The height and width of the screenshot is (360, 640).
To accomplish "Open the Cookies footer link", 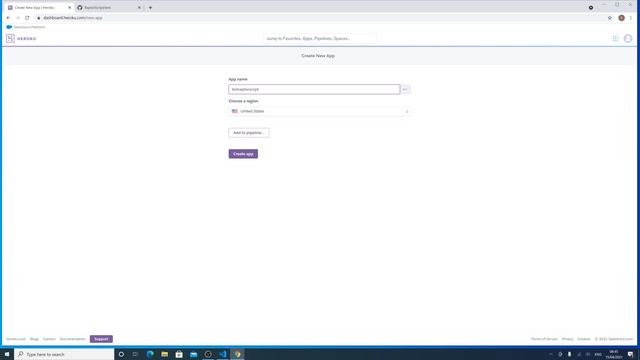I will [x=584, y=339].
